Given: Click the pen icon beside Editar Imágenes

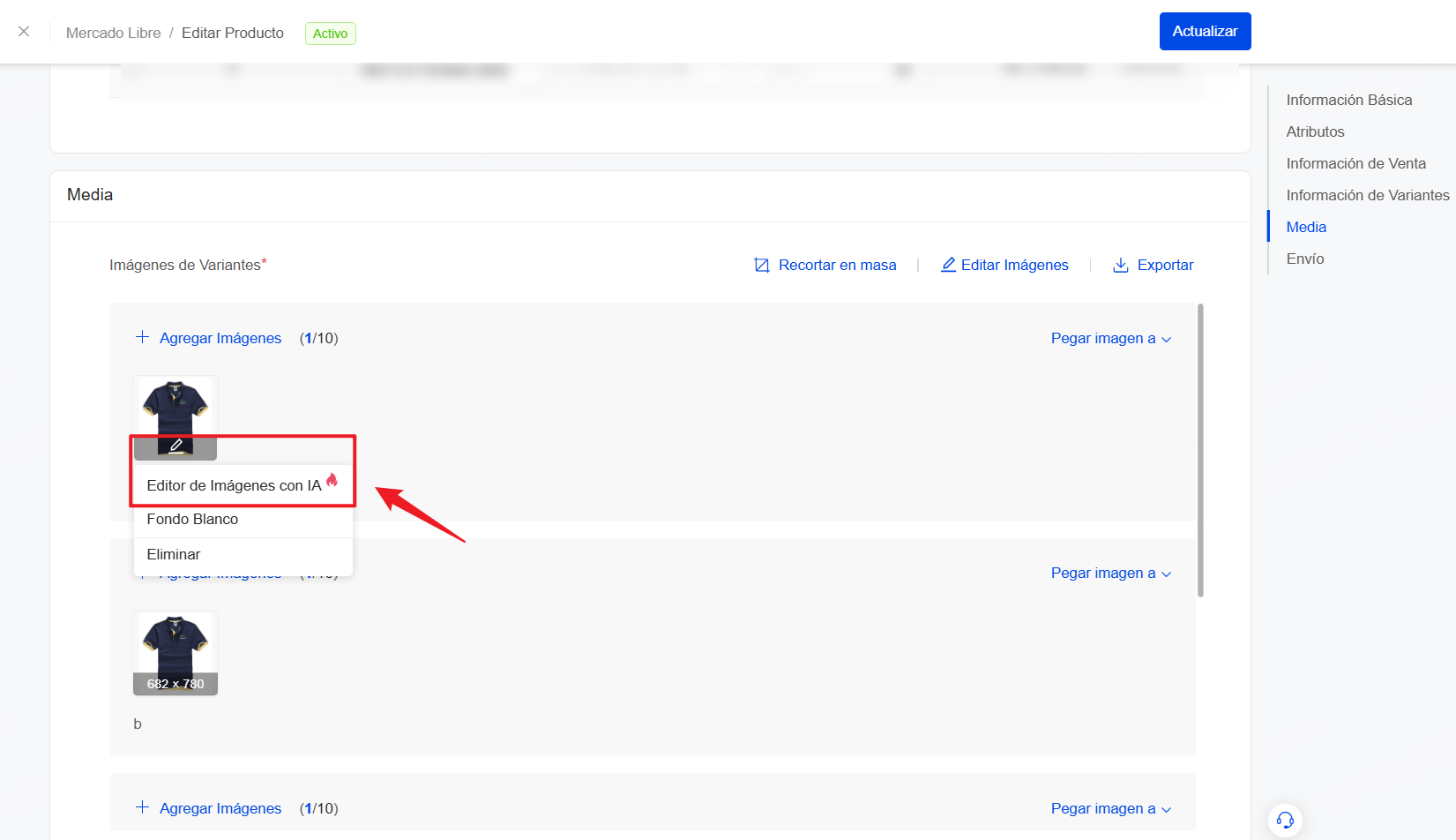Looking at the screenshot, I should (948, 266).
